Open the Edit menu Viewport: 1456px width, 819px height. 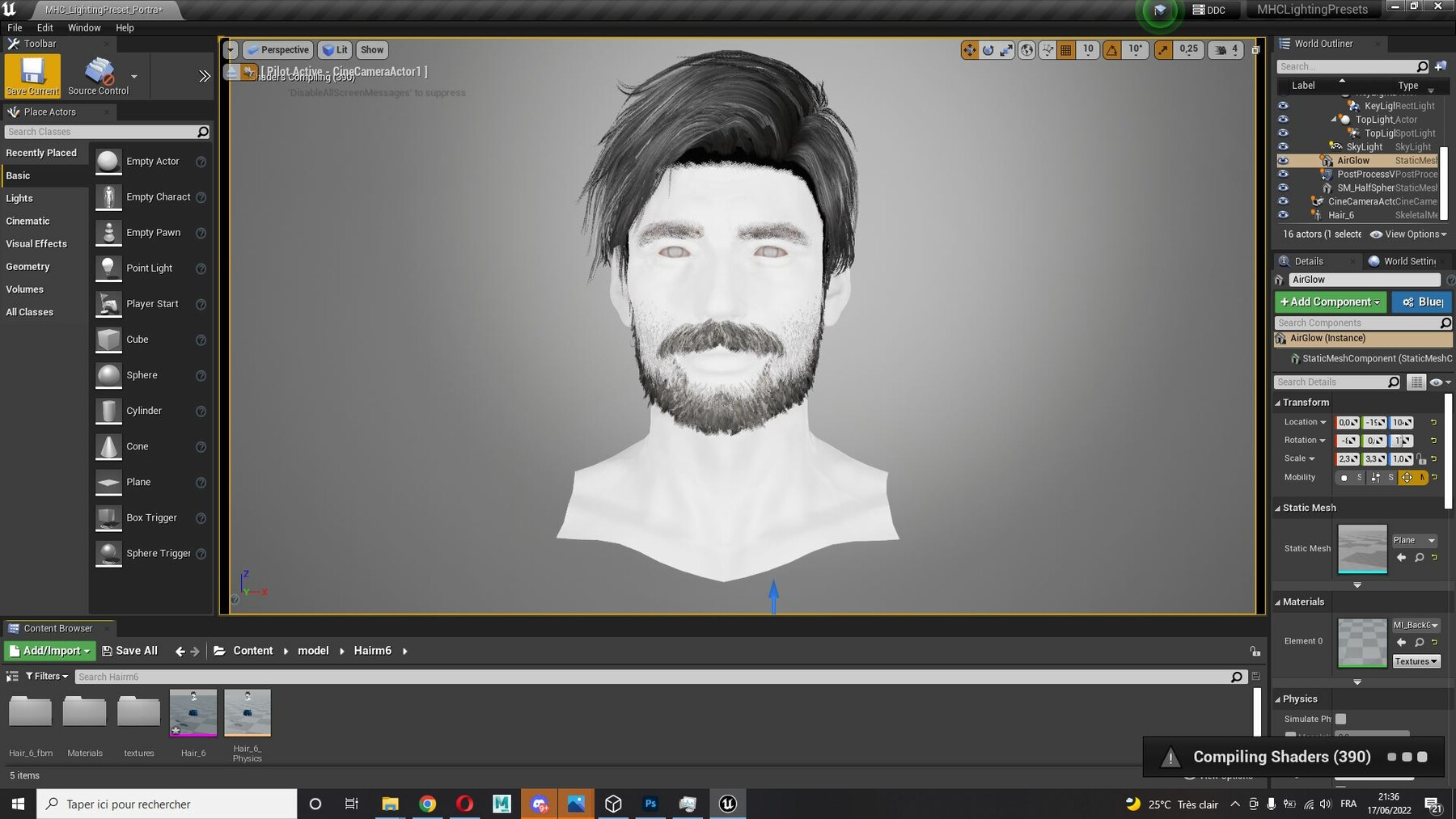[x=44, y=27]
